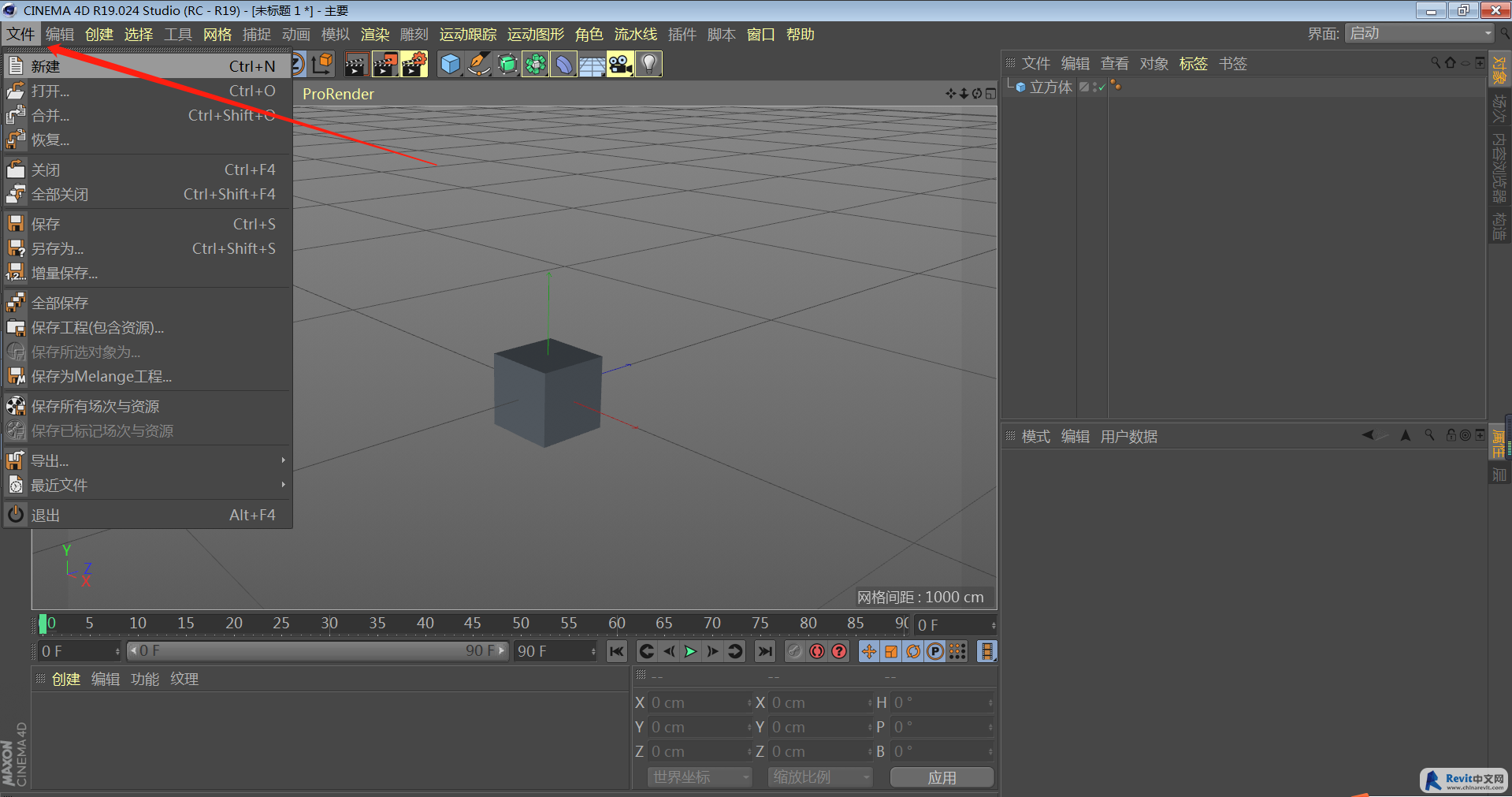This screenshot has width=1512, height=797.
Task: Play the animation forwards
Action: pos(691,651)
